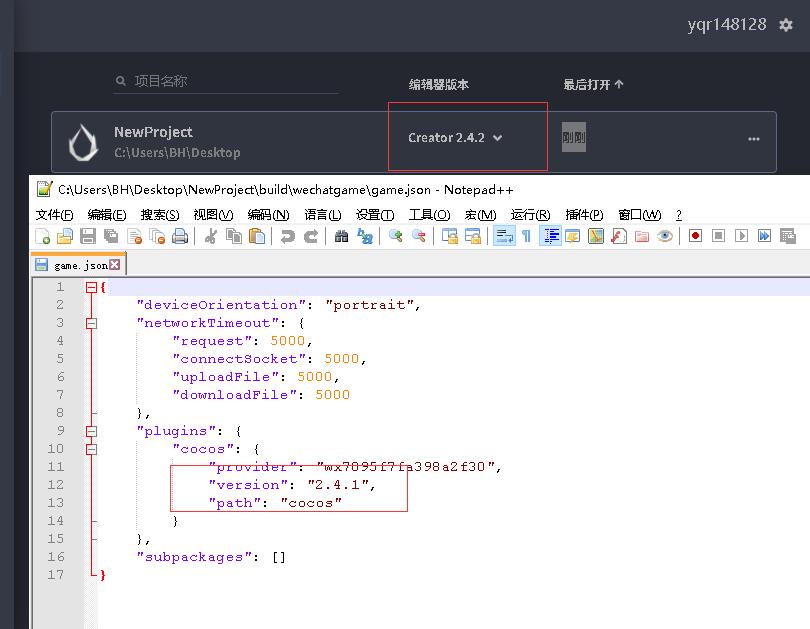The height and width of the screenshot is (629, 810).
Task: Click the Copy icon in toolbar
Action: 234,236
